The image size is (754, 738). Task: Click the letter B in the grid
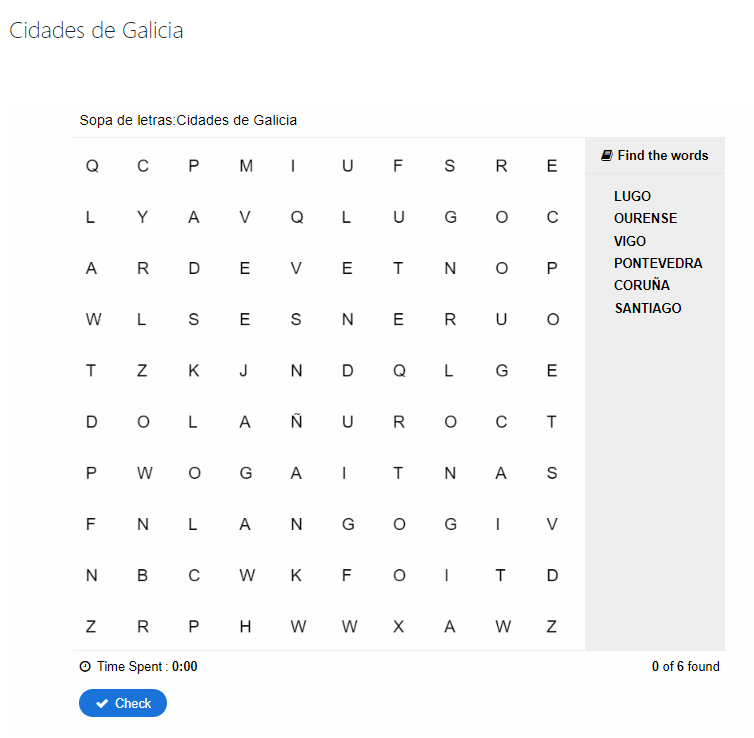143,576
